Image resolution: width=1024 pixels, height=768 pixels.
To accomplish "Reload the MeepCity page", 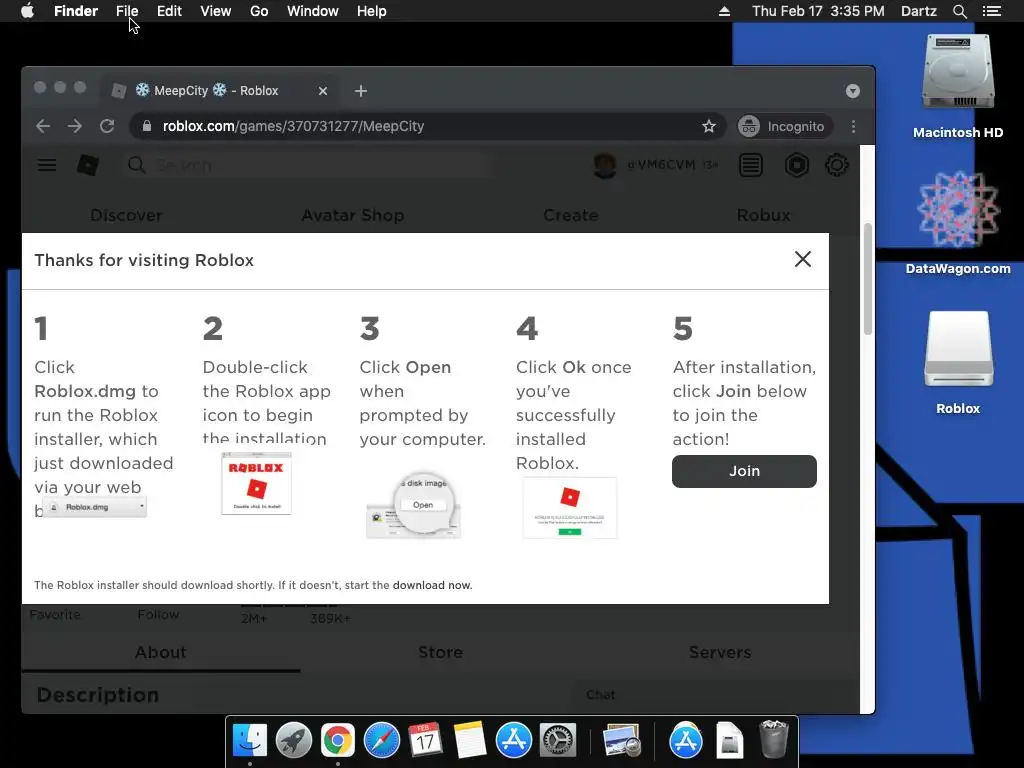I will (x=107, y=126).
